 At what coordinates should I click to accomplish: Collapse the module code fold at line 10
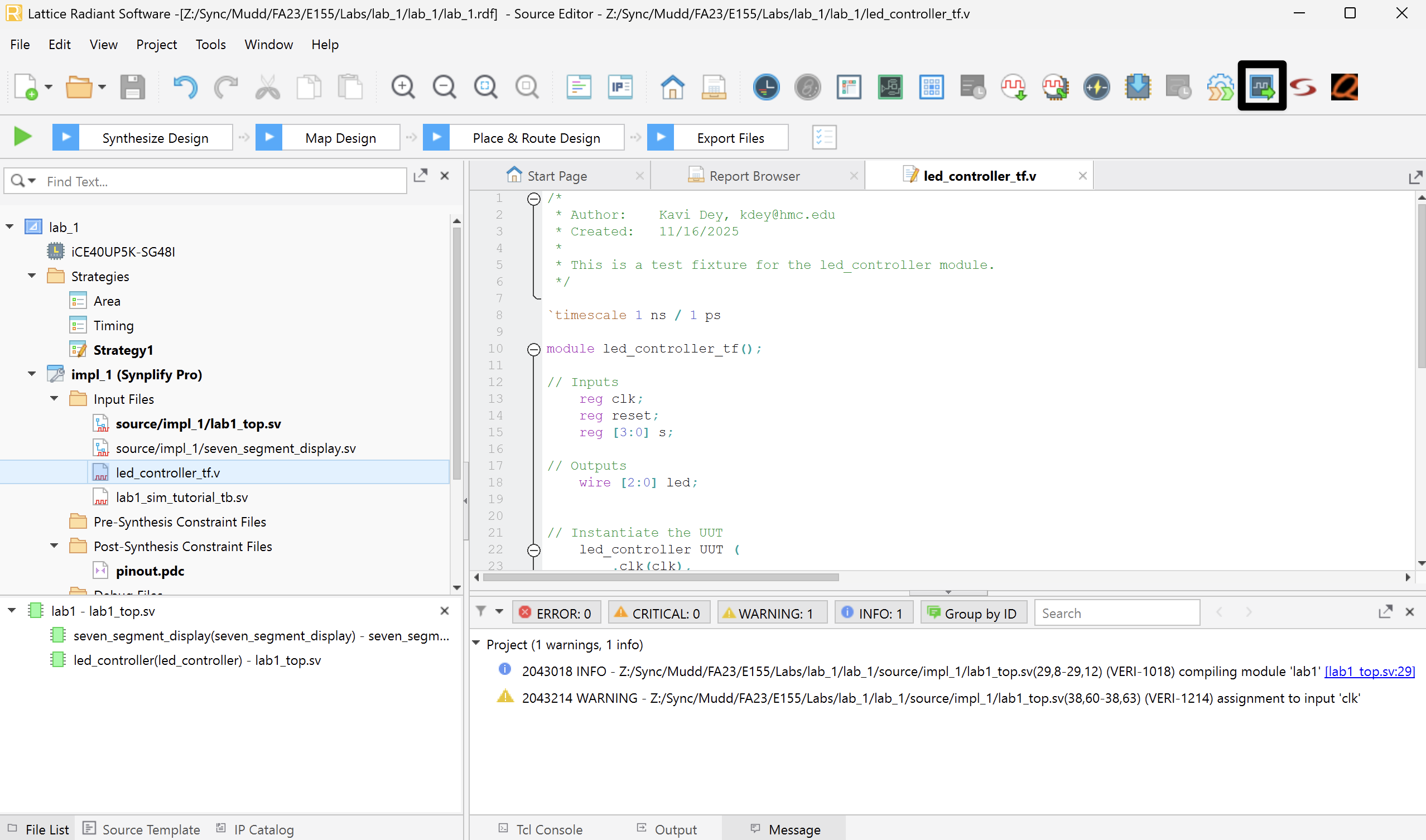[x=533, y=349]
